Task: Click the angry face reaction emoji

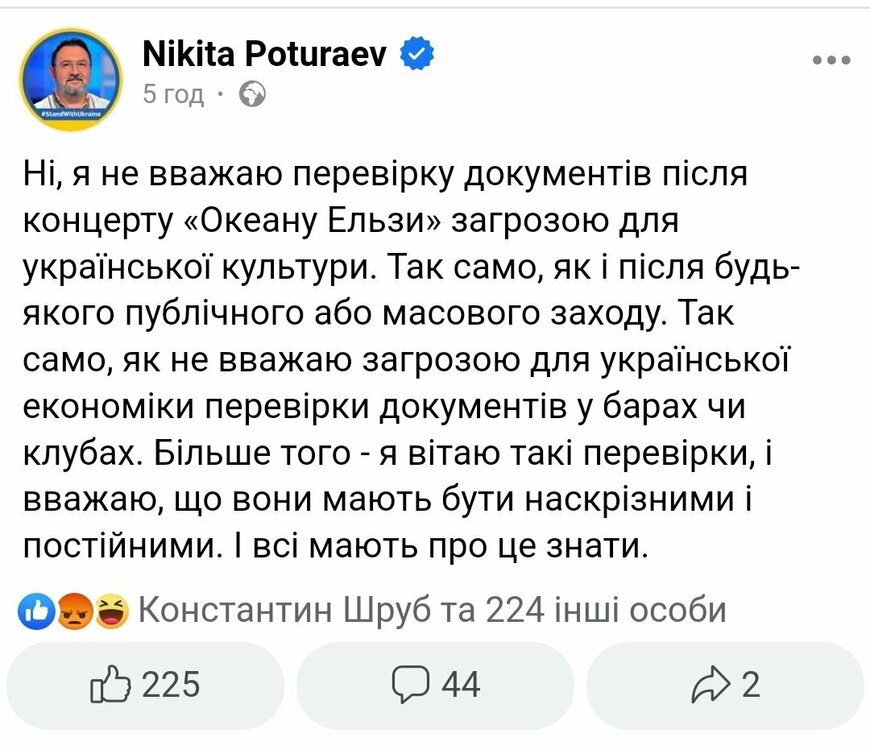Action: pos(75,610)
